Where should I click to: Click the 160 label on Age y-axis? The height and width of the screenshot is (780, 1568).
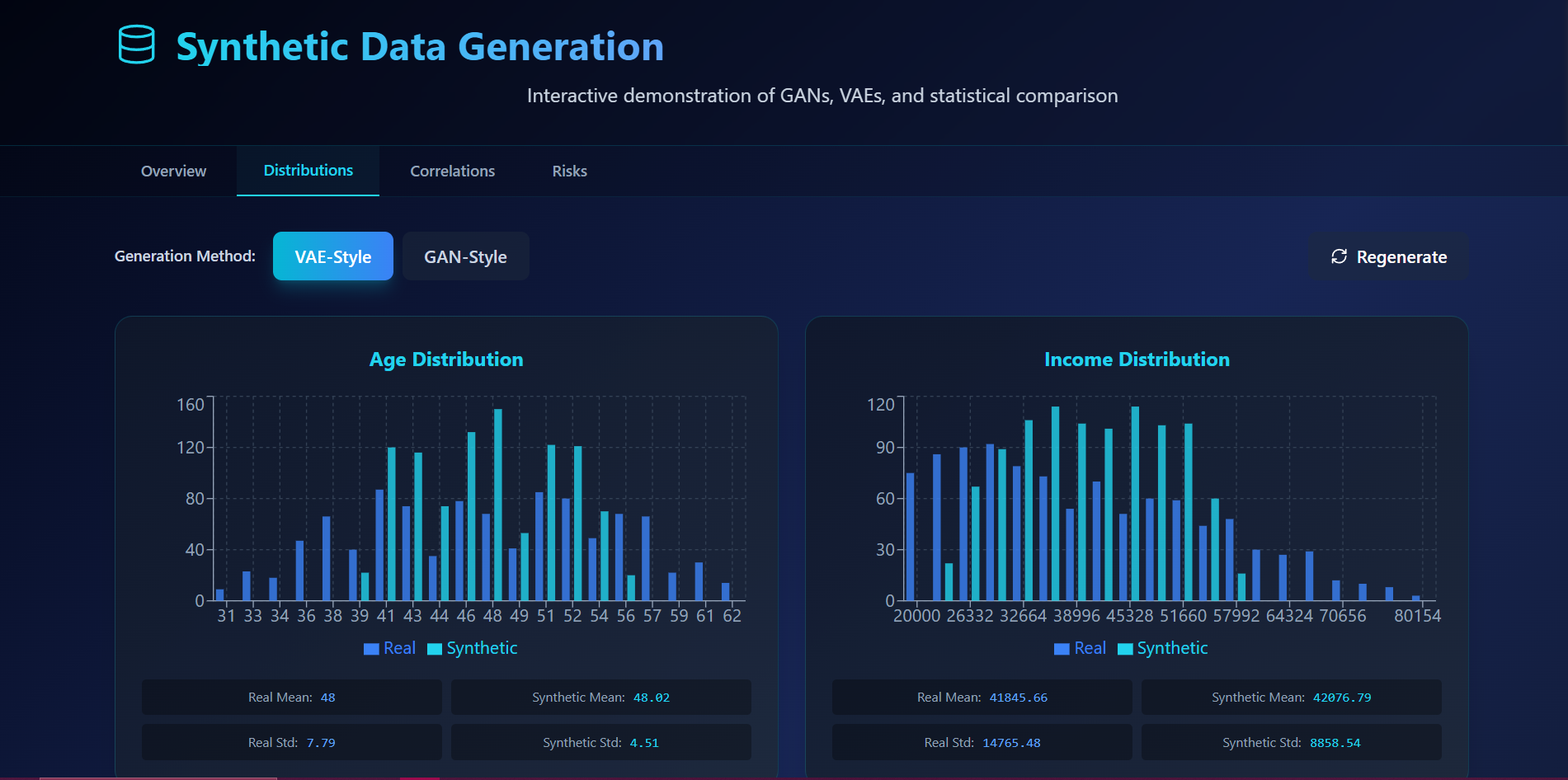191,404
